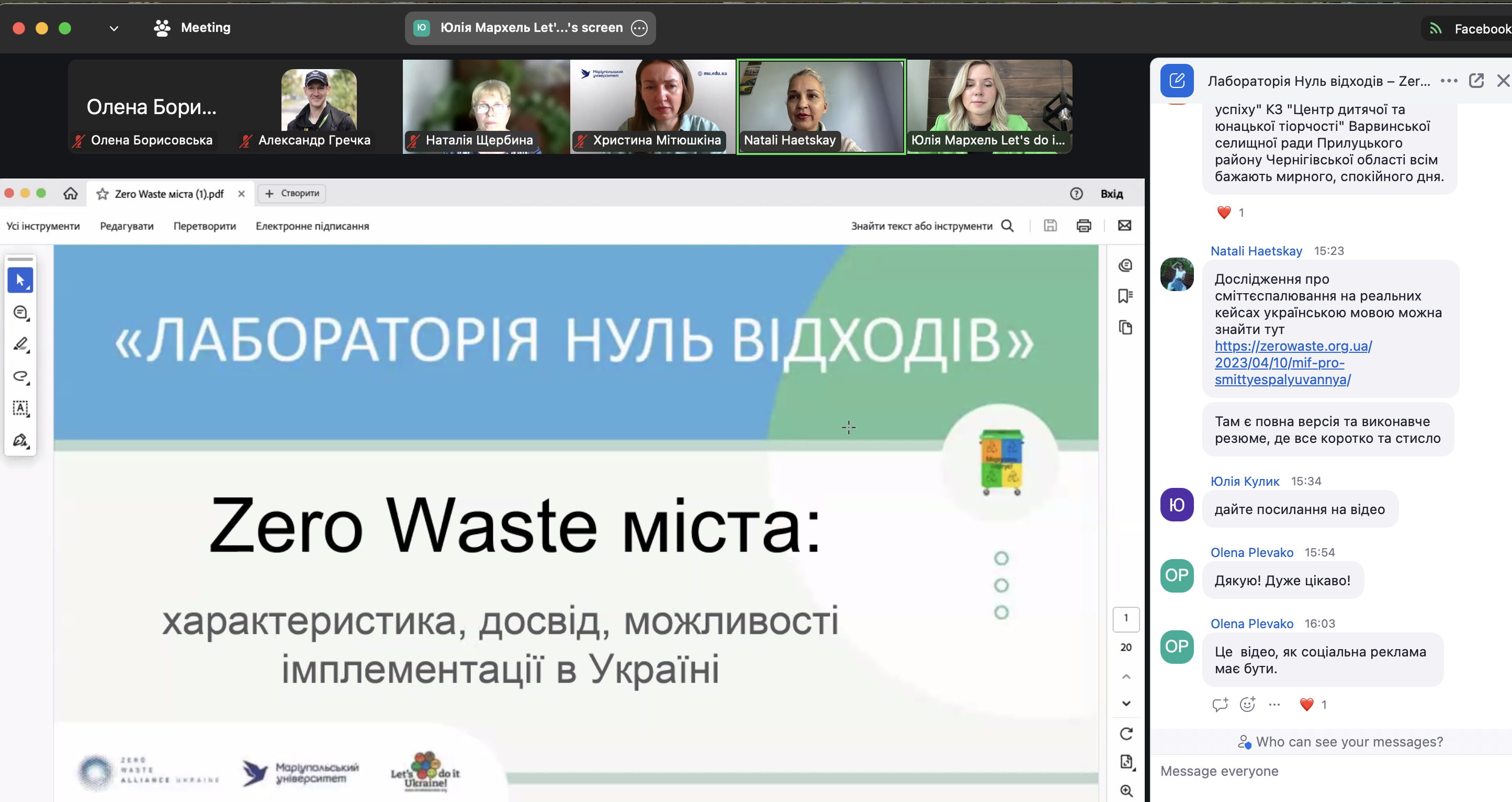This screenshot has height=802, width=1512.
Task: Click the rotate page icon in right sidebar
Action: [x=1126, y=733]
